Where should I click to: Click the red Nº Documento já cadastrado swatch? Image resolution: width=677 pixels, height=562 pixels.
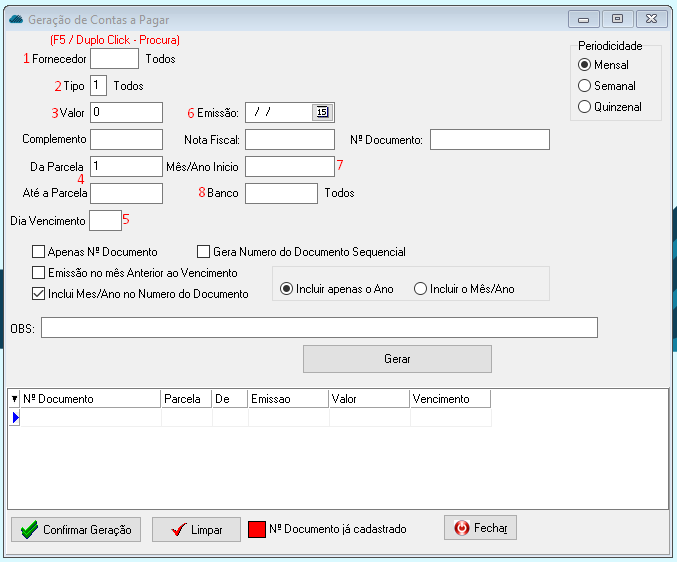coord(257,530)
